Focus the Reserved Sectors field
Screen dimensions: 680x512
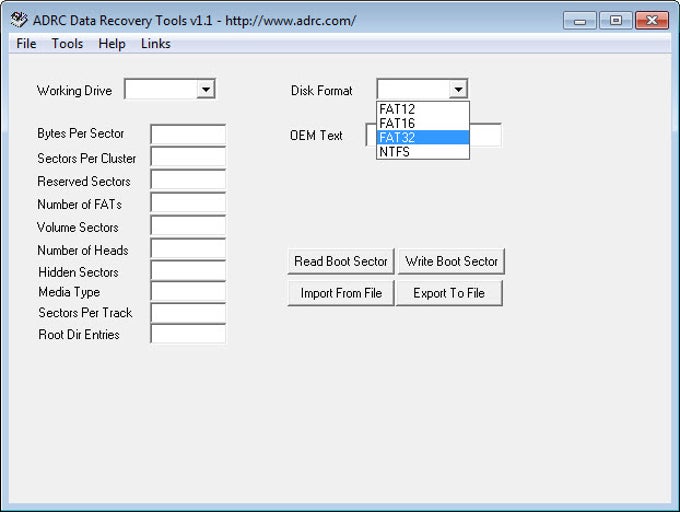tap(188, 180)
